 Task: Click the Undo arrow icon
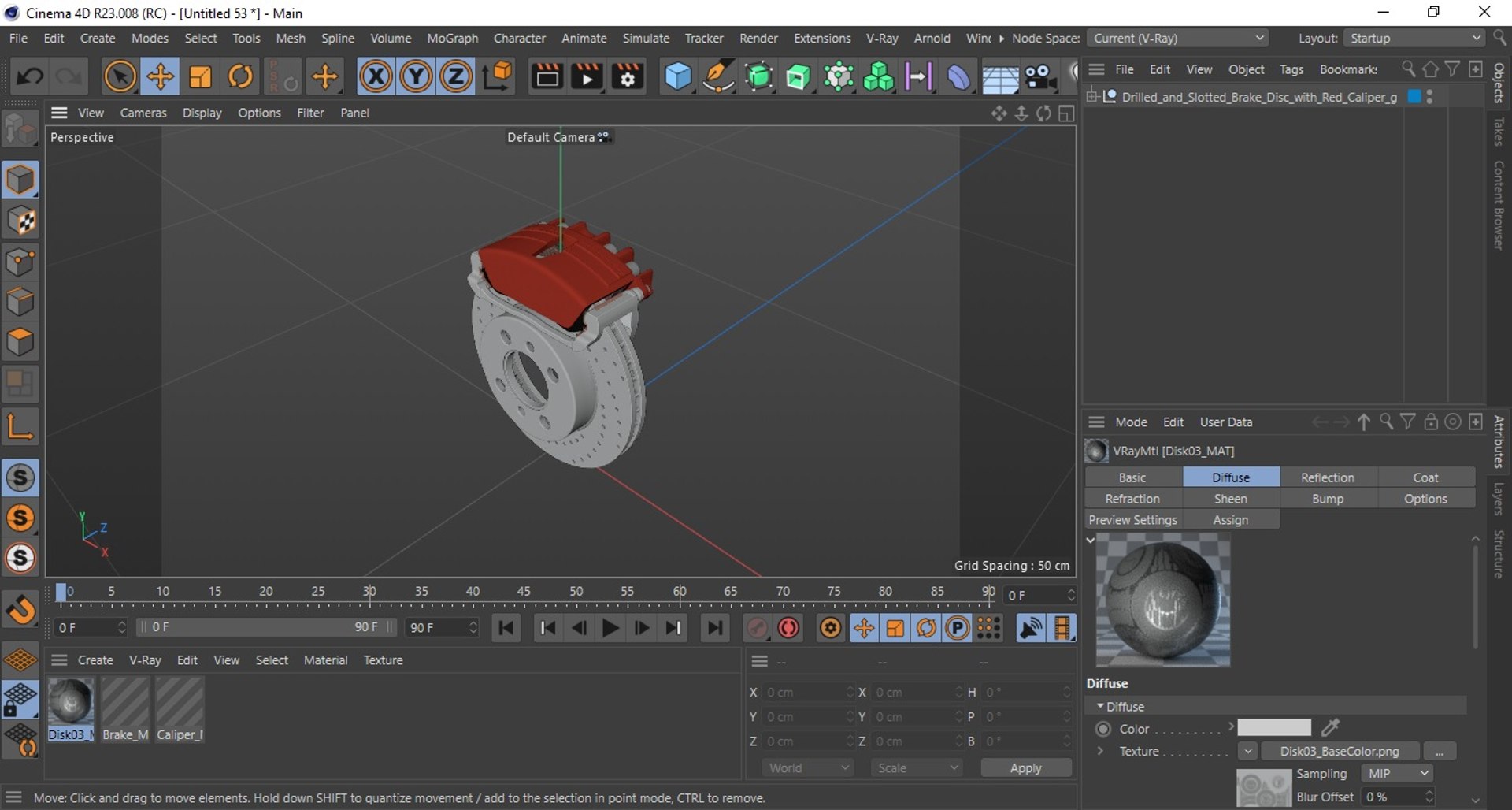tap(31, 76)
